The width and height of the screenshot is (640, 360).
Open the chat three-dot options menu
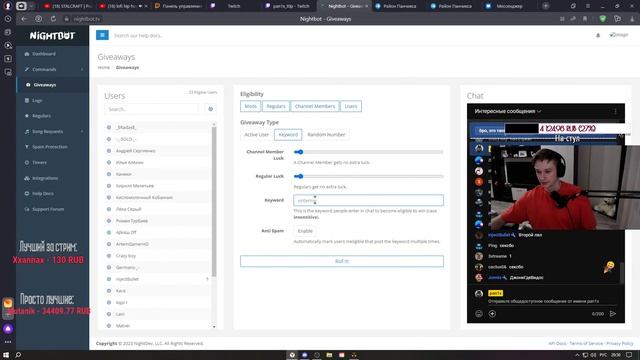616,111
